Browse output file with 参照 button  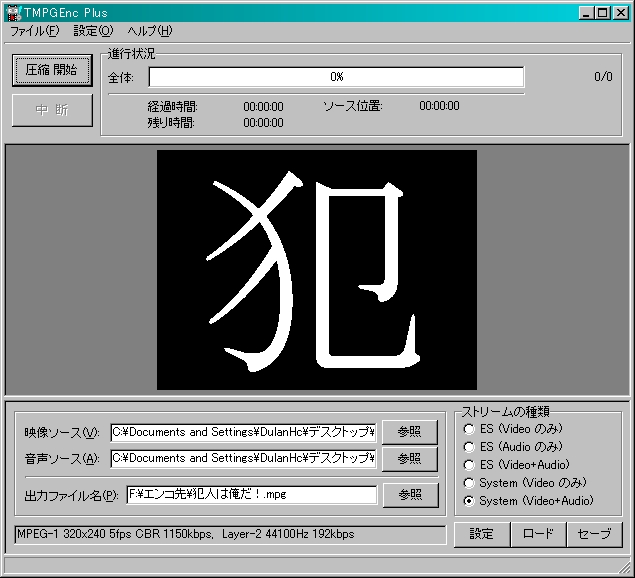tap(411, 495)
